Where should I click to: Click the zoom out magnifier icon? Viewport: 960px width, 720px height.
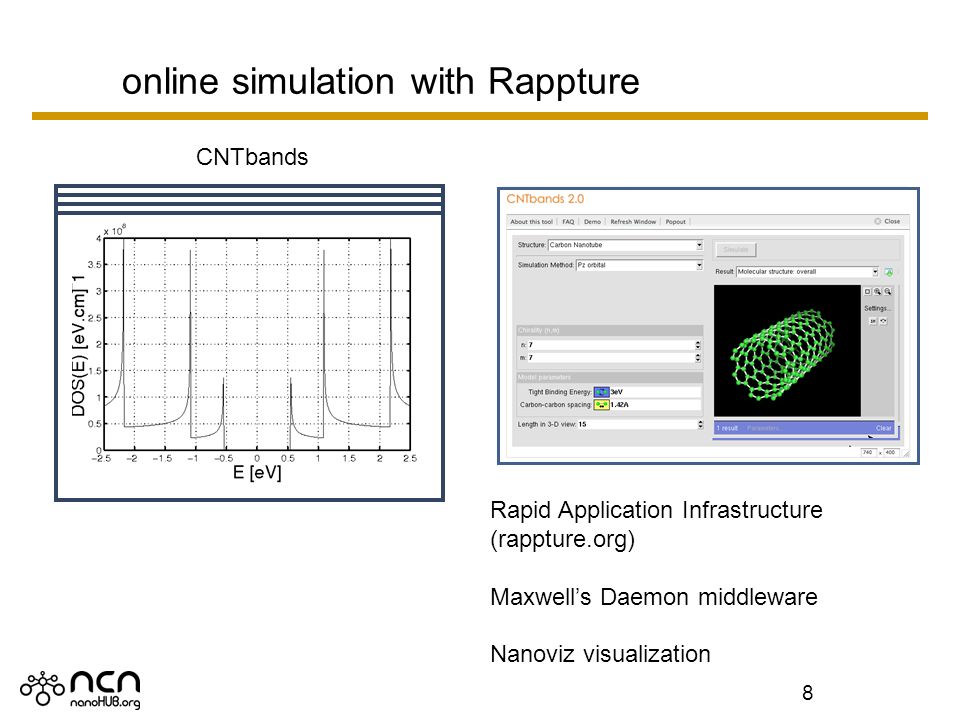(887, 292)
